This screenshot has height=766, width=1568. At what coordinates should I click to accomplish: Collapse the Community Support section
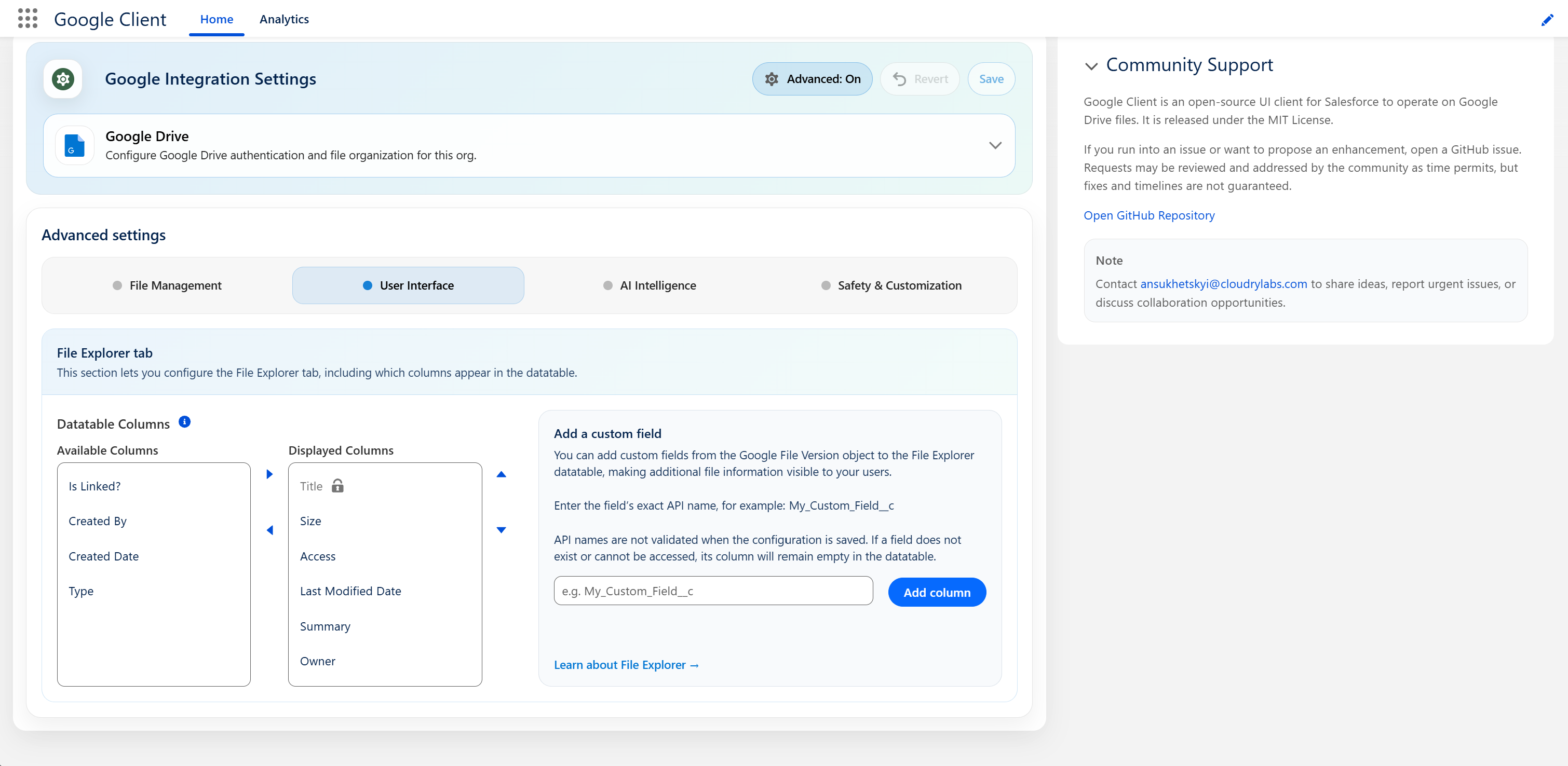tap(1091, 66)
